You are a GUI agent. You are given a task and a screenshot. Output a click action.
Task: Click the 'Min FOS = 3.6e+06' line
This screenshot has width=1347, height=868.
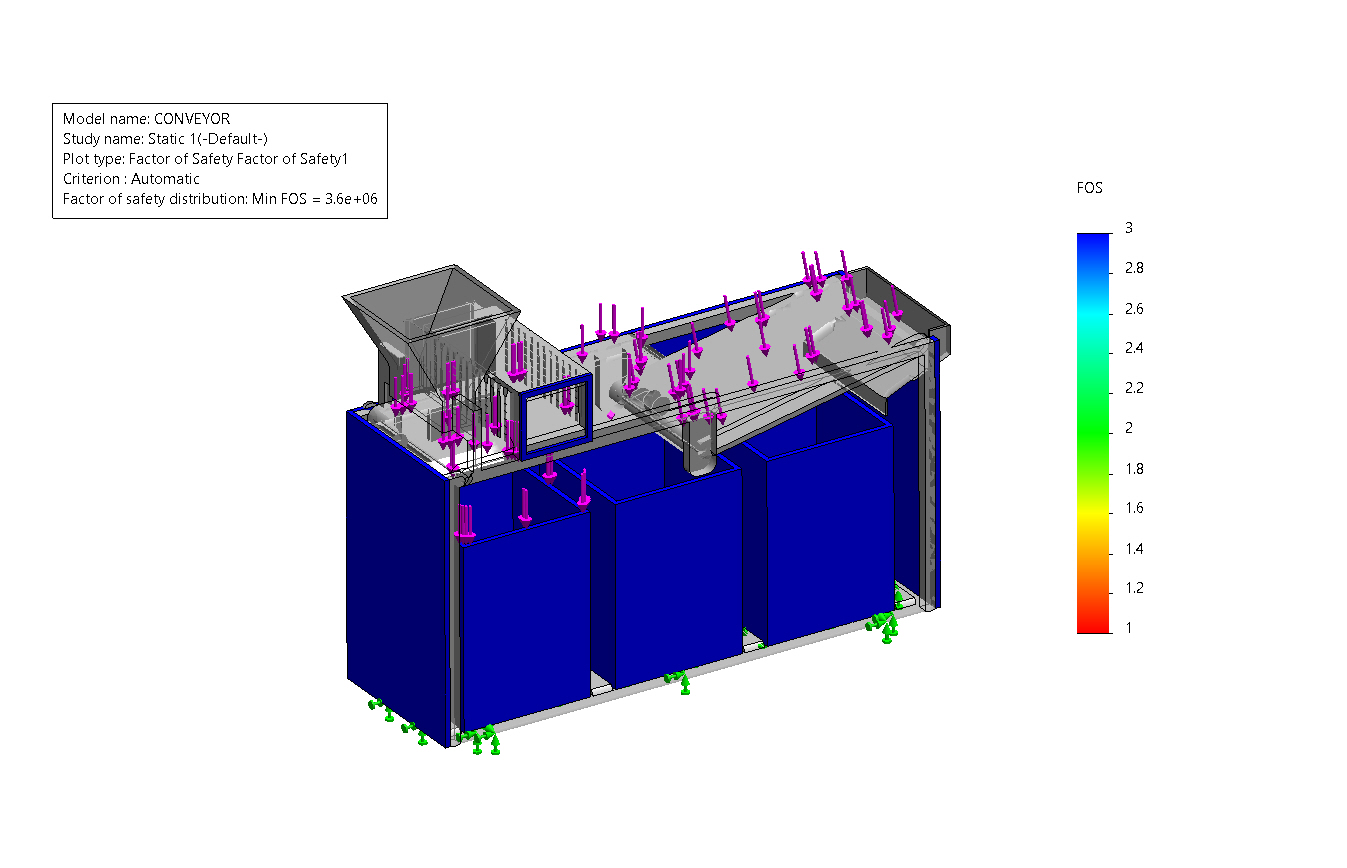pos(219,199)
